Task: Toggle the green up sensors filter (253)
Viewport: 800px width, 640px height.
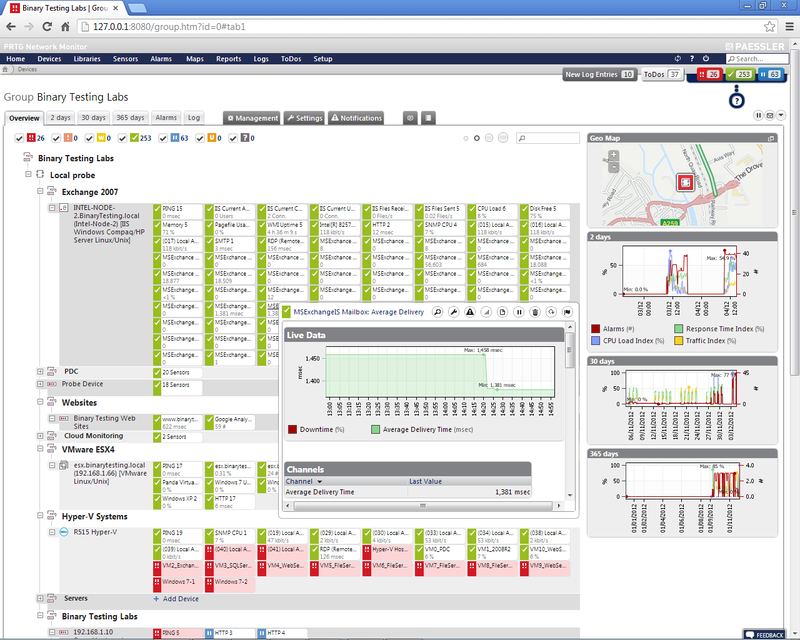Action: click(122, 138)
